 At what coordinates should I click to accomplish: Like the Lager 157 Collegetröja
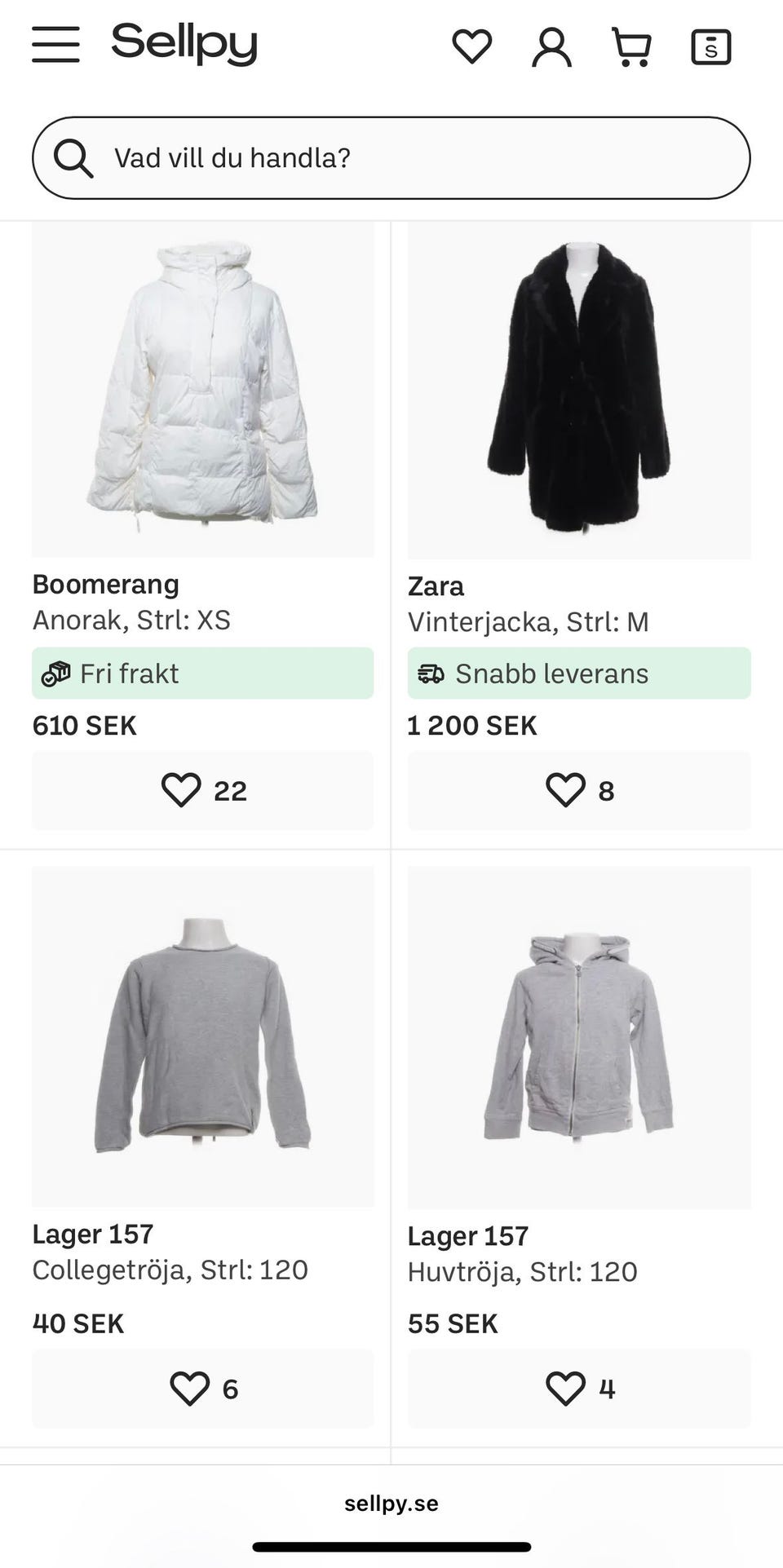(202, 1388)
